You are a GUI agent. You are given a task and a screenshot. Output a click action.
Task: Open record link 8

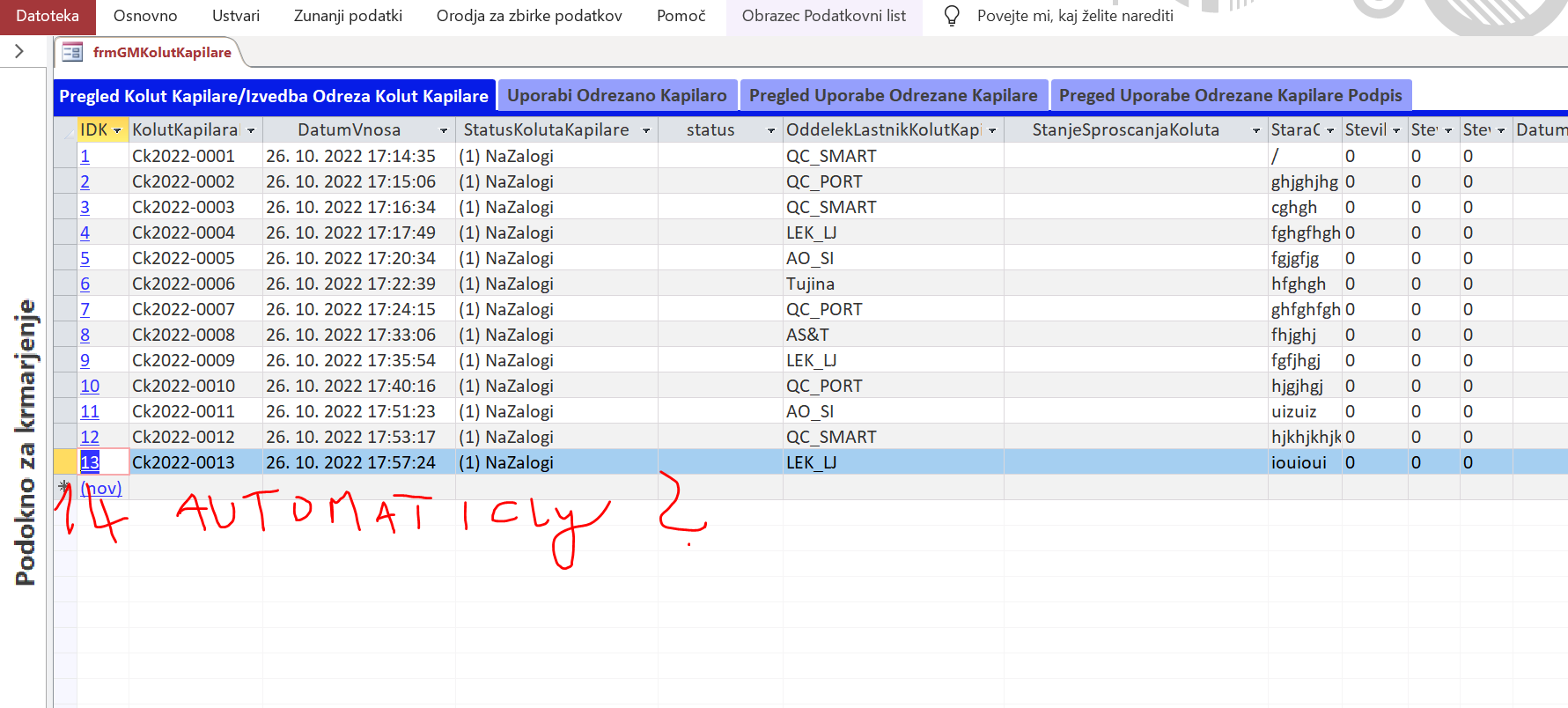tap(85, 335)
